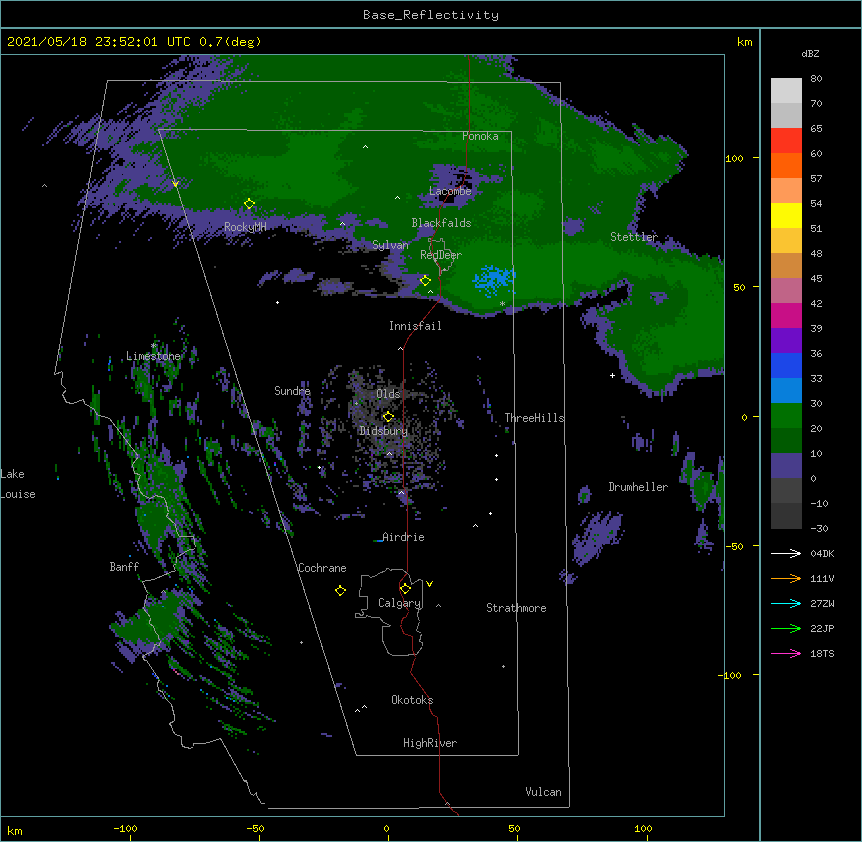This screenshot has height=842, width=862.
Task: Click the Strathmore label
Action: point(516,608)
